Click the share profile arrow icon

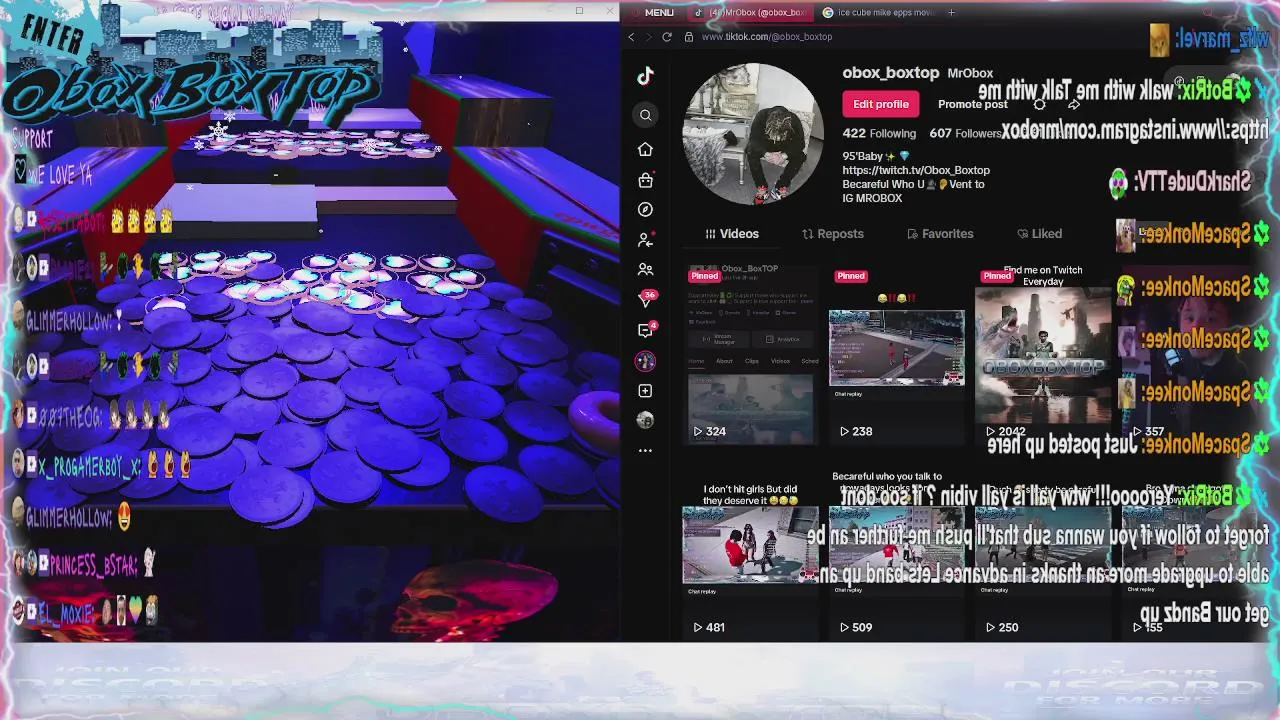(x=1073, y=104)
